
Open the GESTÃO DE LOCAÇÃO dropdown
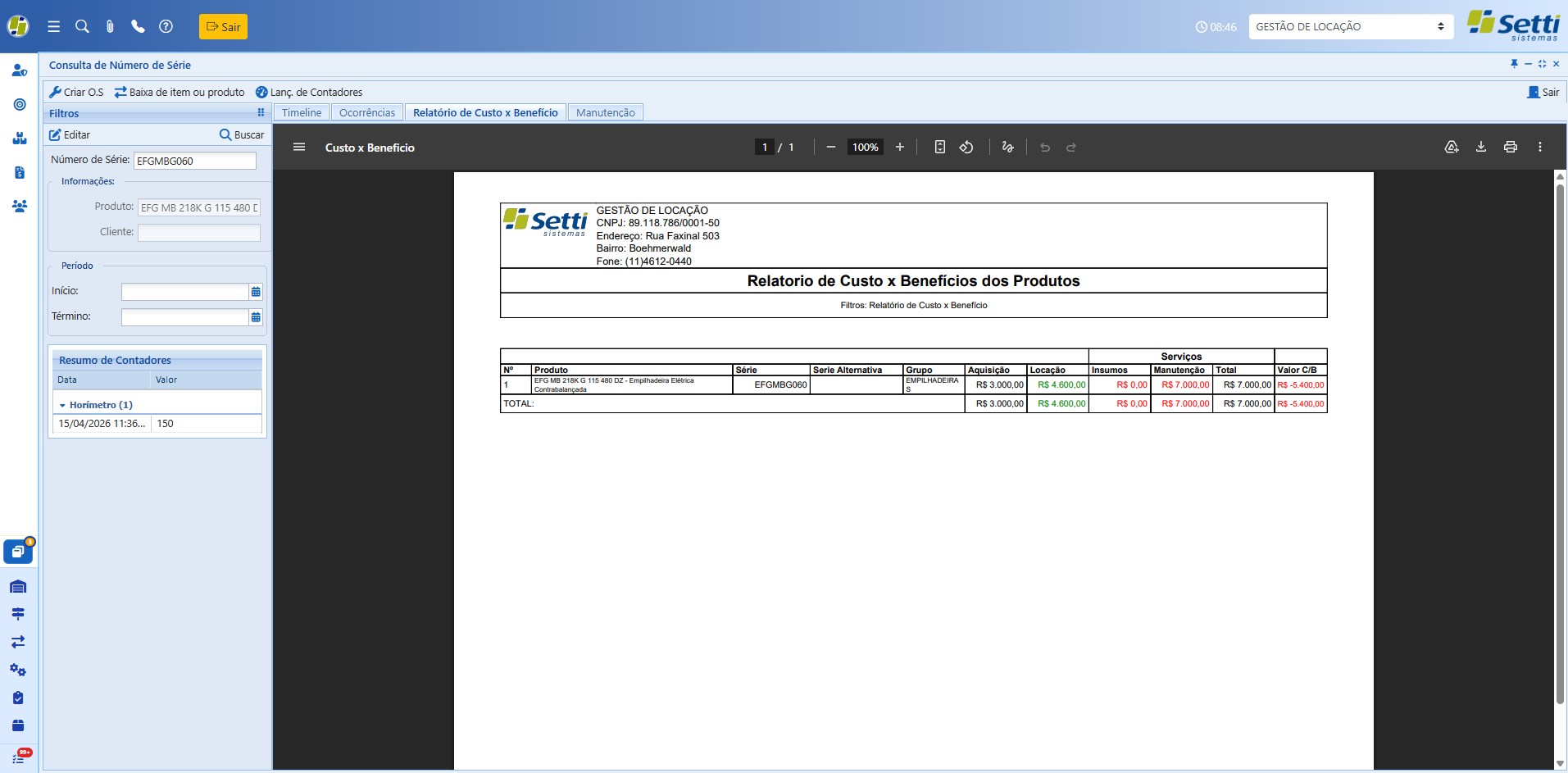[1351, 27]
